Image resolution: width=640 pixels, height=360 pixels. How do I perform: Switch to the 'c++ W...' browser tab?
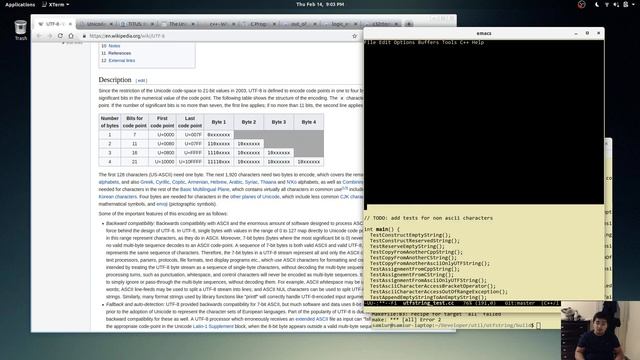(x=218, y=24)
